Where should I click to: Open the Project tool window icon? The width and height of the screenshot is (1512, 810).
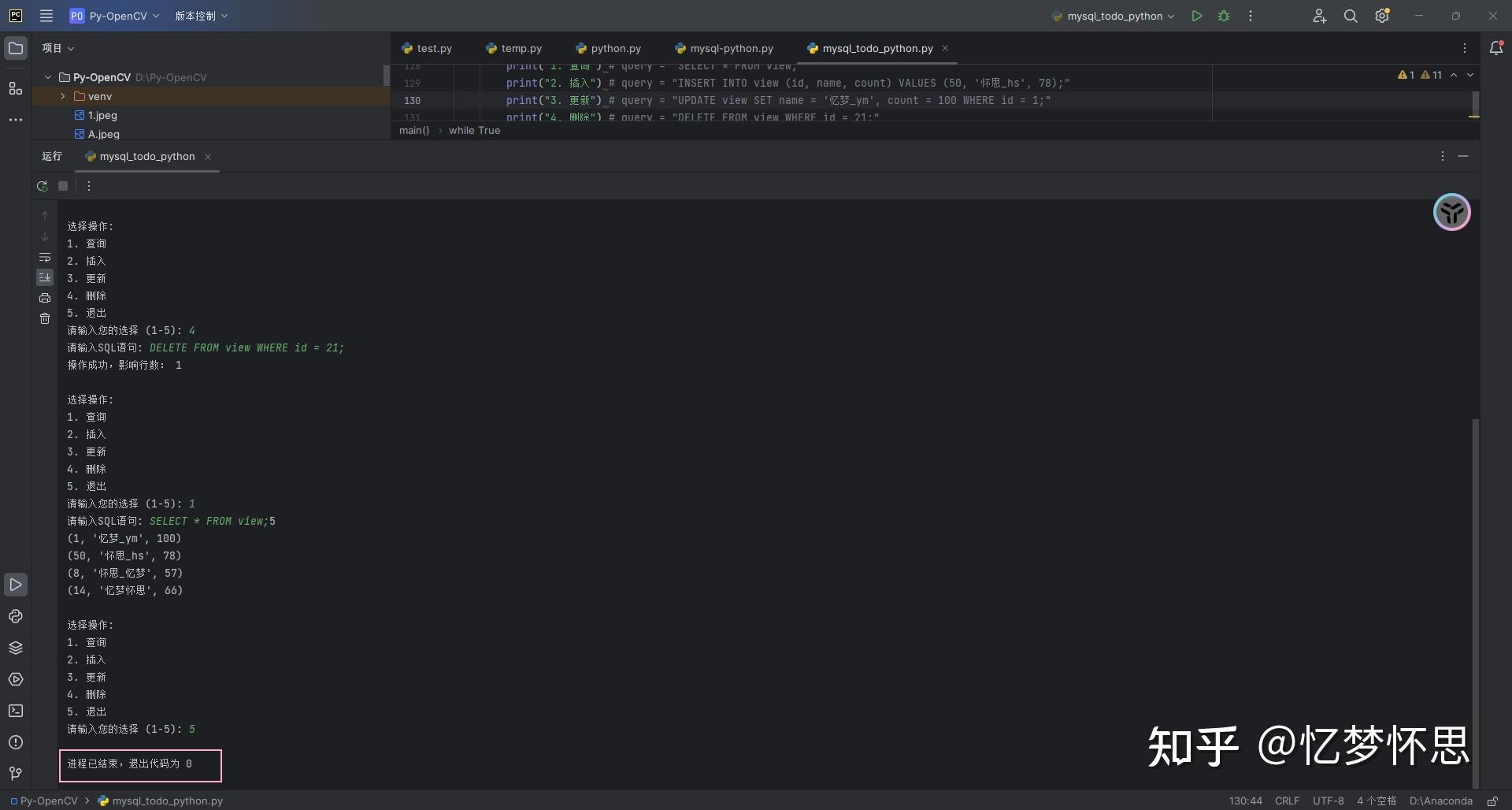tap(16, 48)
